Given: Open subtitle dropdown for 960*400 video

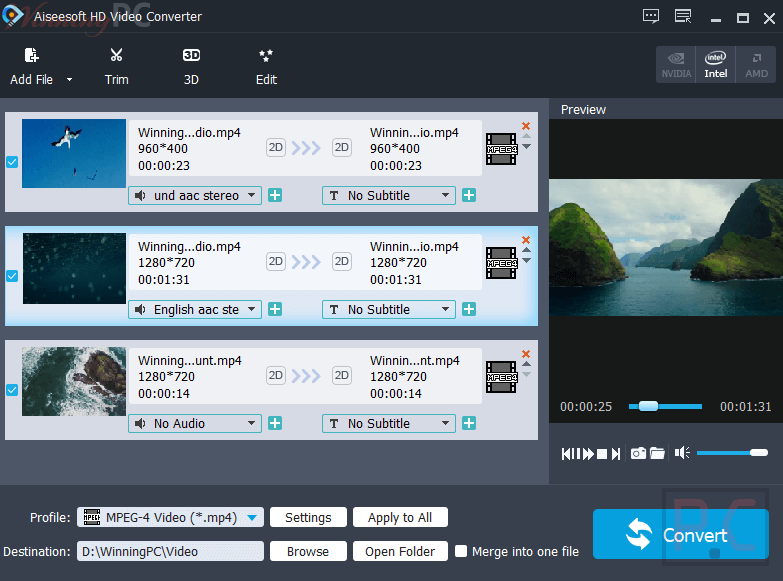Looking at the screenshot, I should pos(389,195).
